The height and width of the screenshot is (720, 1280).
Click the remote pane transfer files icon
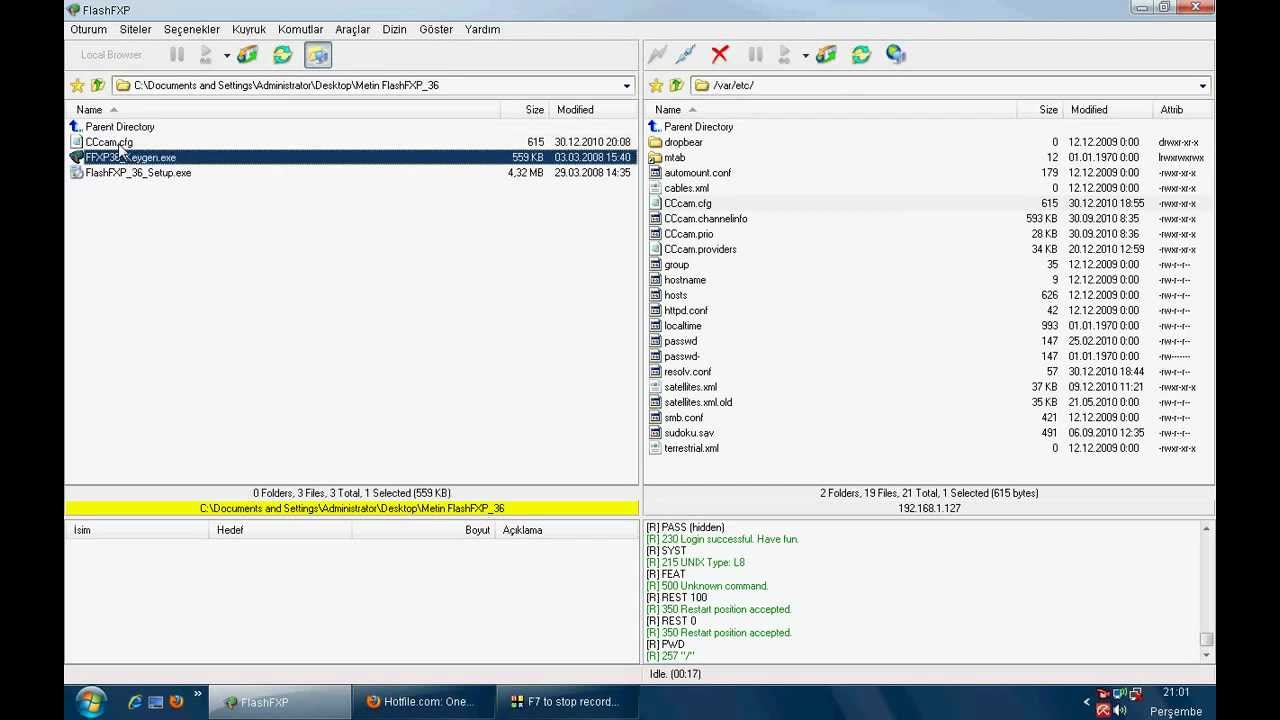pyautogui.click(x=826, y=55)
